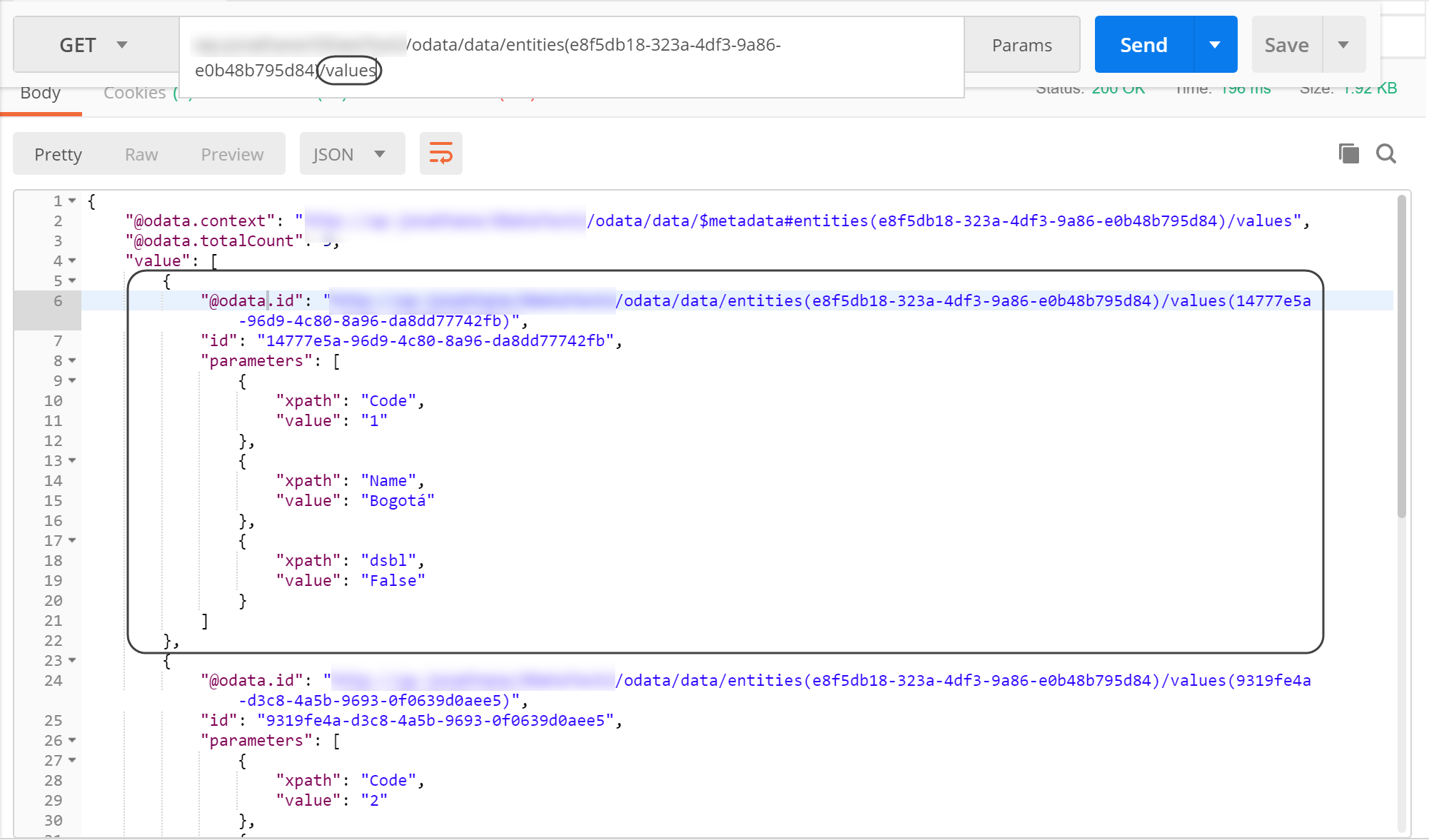Click the "Name" xpath value on line 14
Viewport: 1429px width, 840px height.
tap(388, 481)
